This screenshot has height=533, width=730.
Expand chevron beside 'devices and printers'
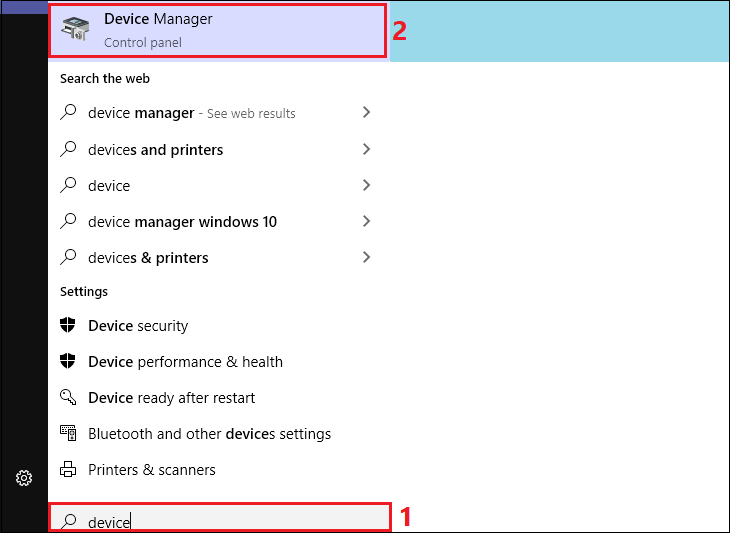(x=366, y=149)
